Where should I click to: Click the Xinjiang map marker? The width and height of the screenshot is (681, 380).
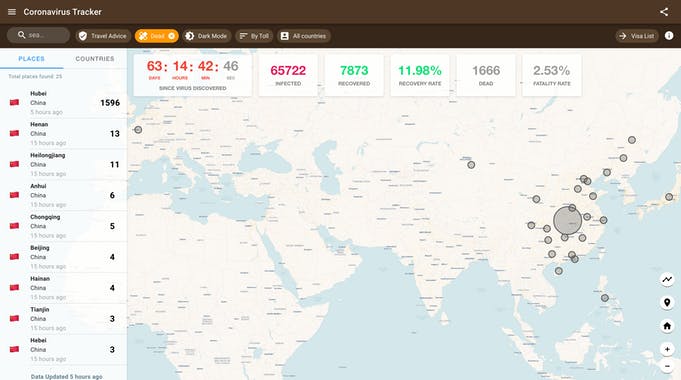[471, 165]
